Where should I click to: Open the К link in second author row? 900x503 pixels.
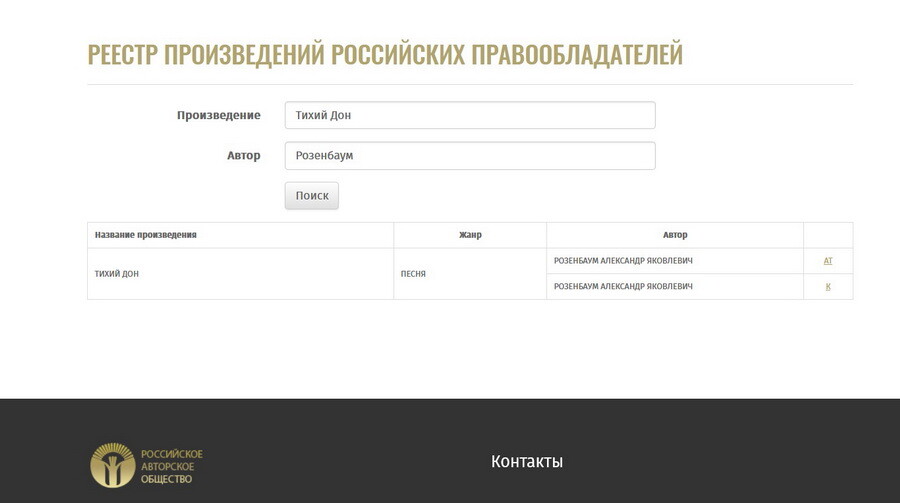[x=828, y=287]
